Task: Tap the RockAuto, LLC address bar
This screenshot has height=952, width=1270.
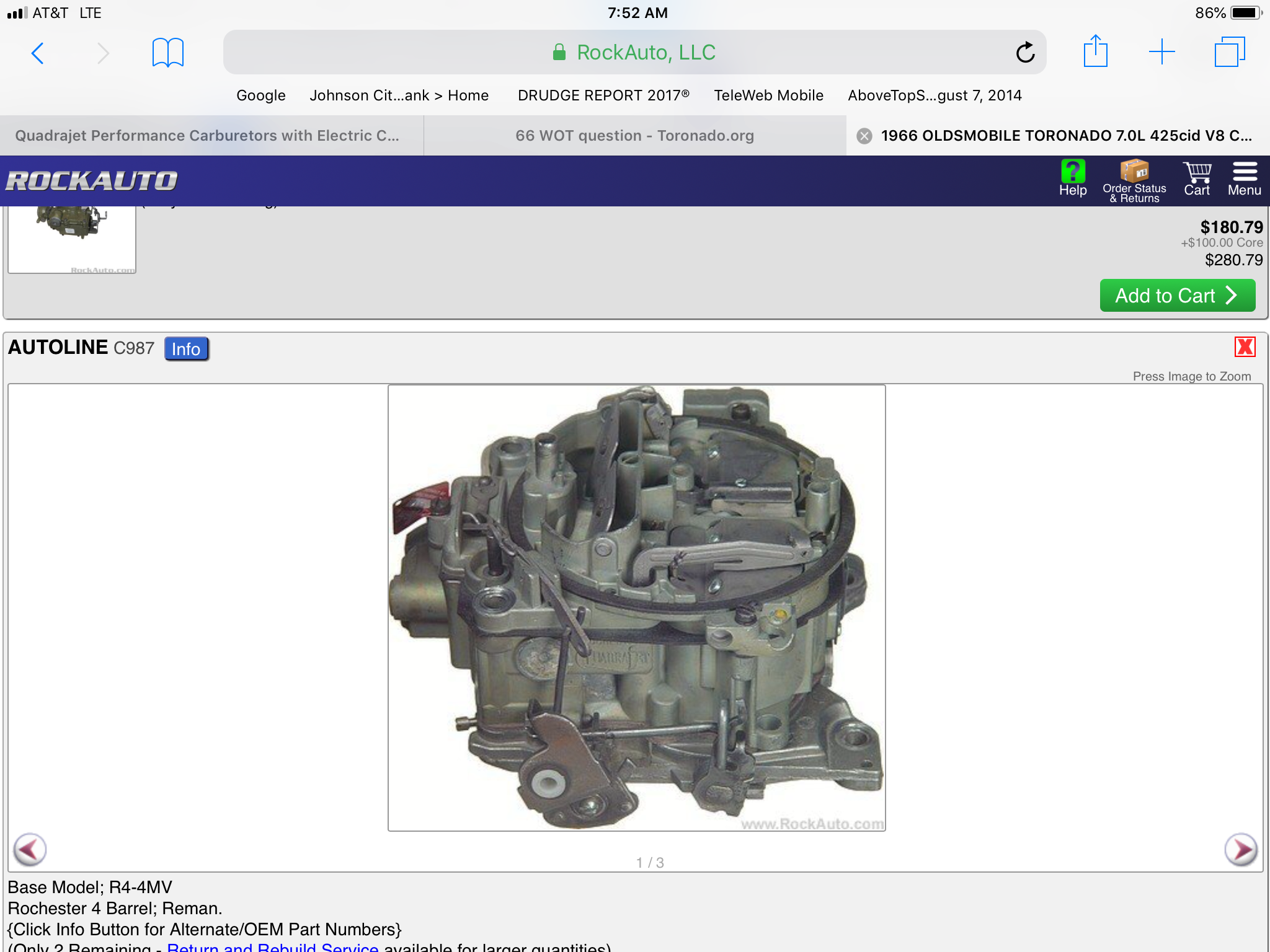Action: 634,52
